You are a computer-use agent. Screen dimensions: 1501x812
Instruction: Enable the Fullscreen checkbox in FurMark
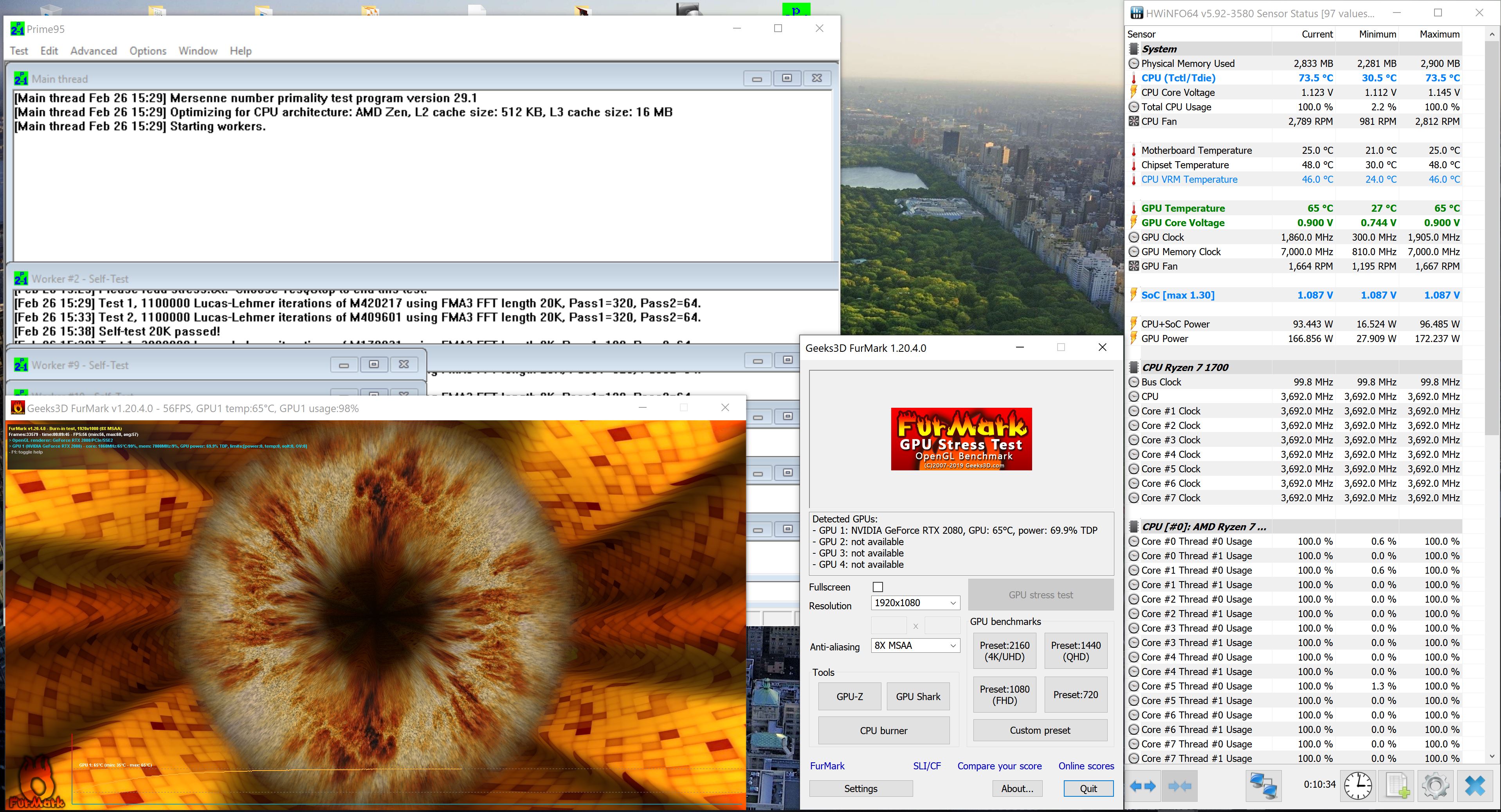tap(878, 587)
